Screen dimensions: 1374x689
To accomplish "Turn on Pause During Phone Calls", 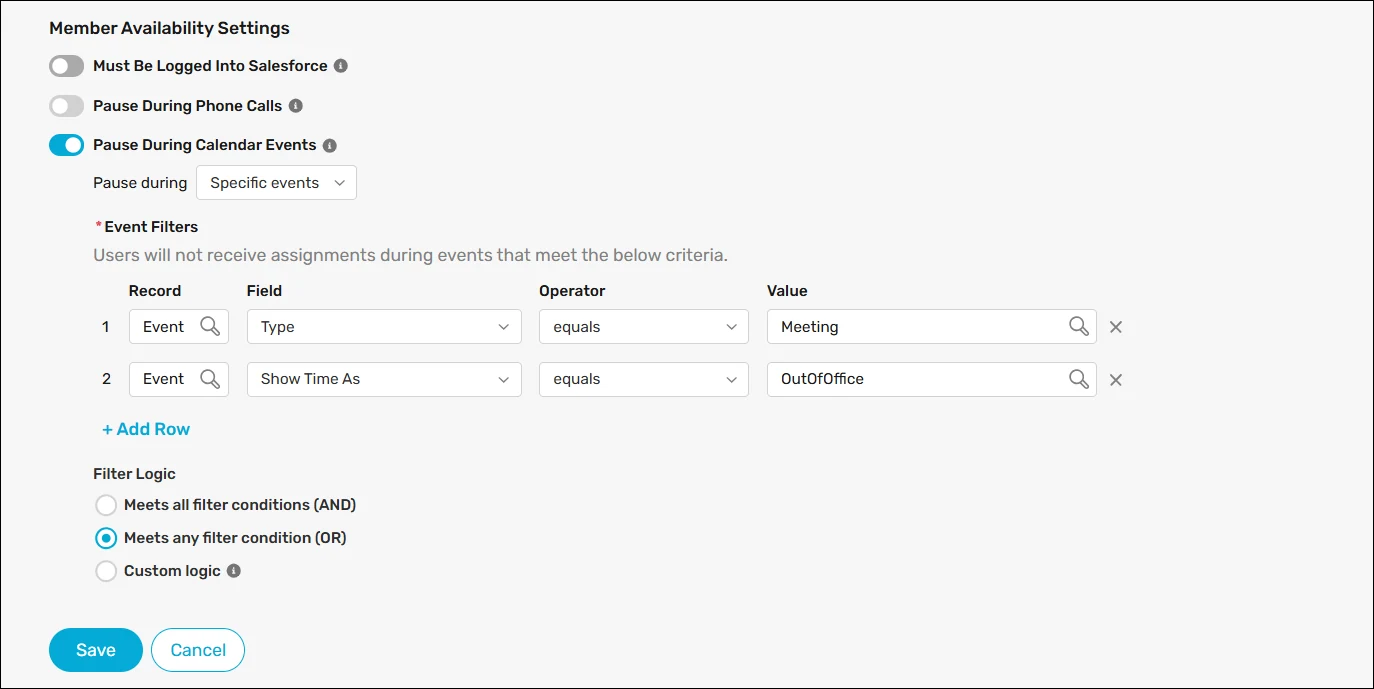I will tap(67, 106).
